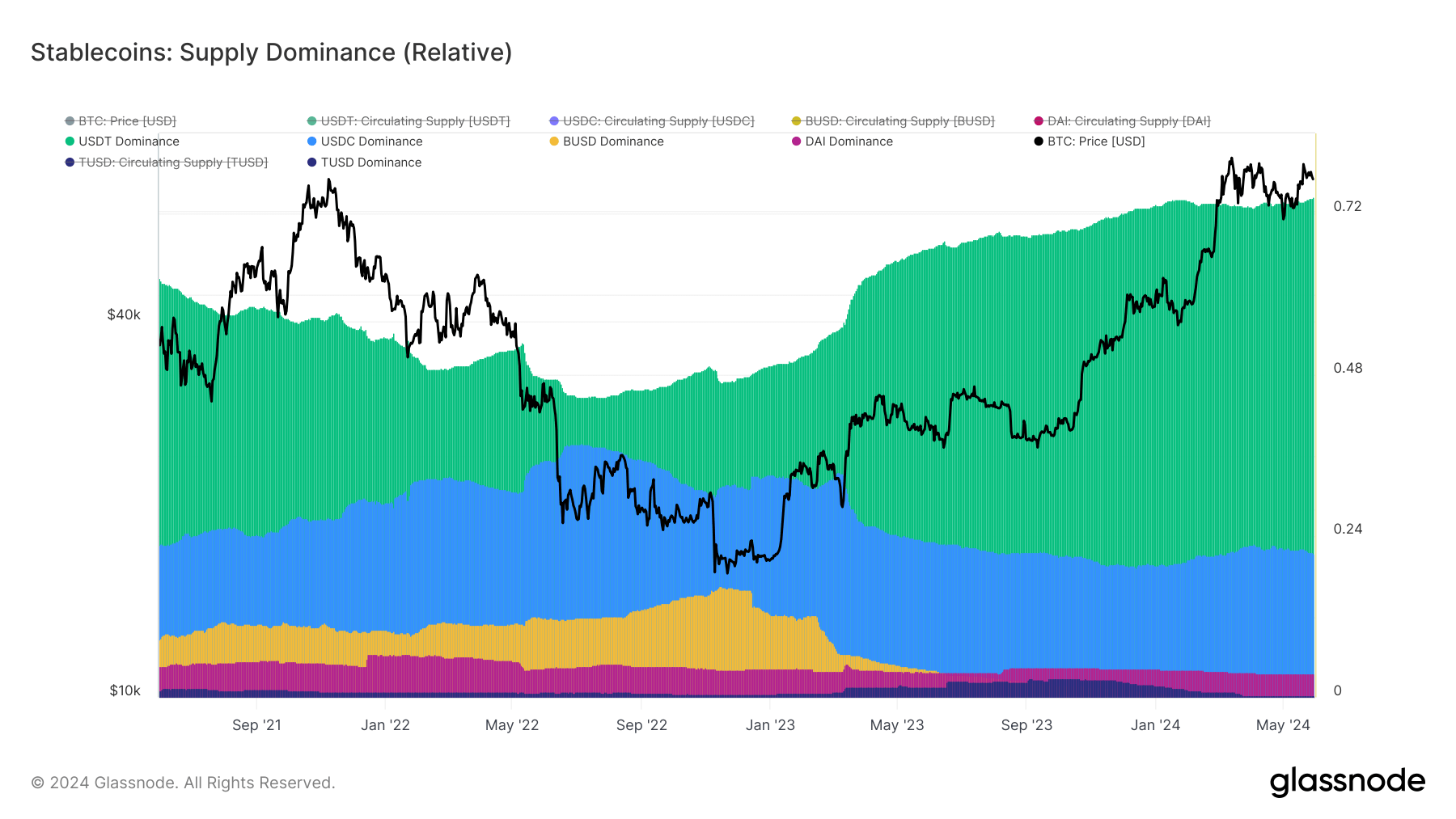Image resolution: width=1456 pixels, height=819 pixels.
Task: Show BUSD: Circulating Supply series
Action: tap(899, 121)
